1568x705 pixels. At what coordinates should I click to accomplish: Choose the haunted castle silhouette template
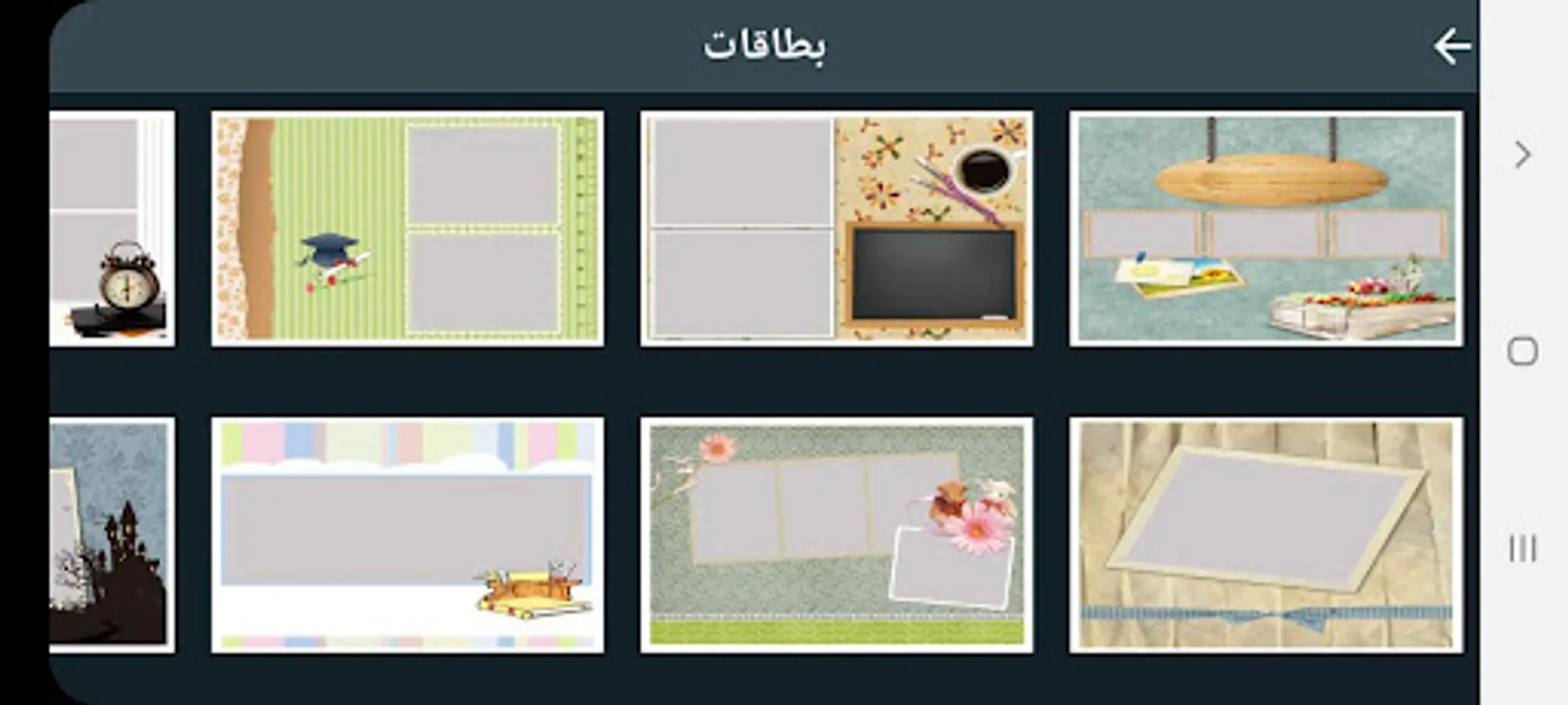[112, 535]
